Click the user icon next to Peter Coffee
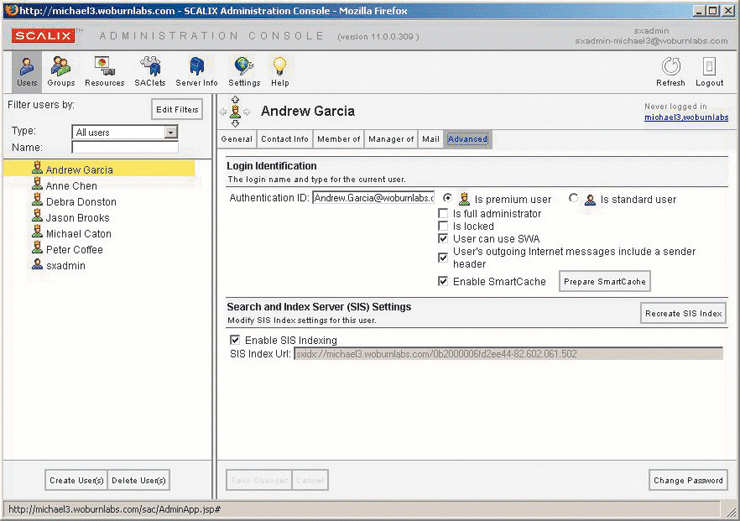This screenshot has width=740, height=521. coord(37,248)
